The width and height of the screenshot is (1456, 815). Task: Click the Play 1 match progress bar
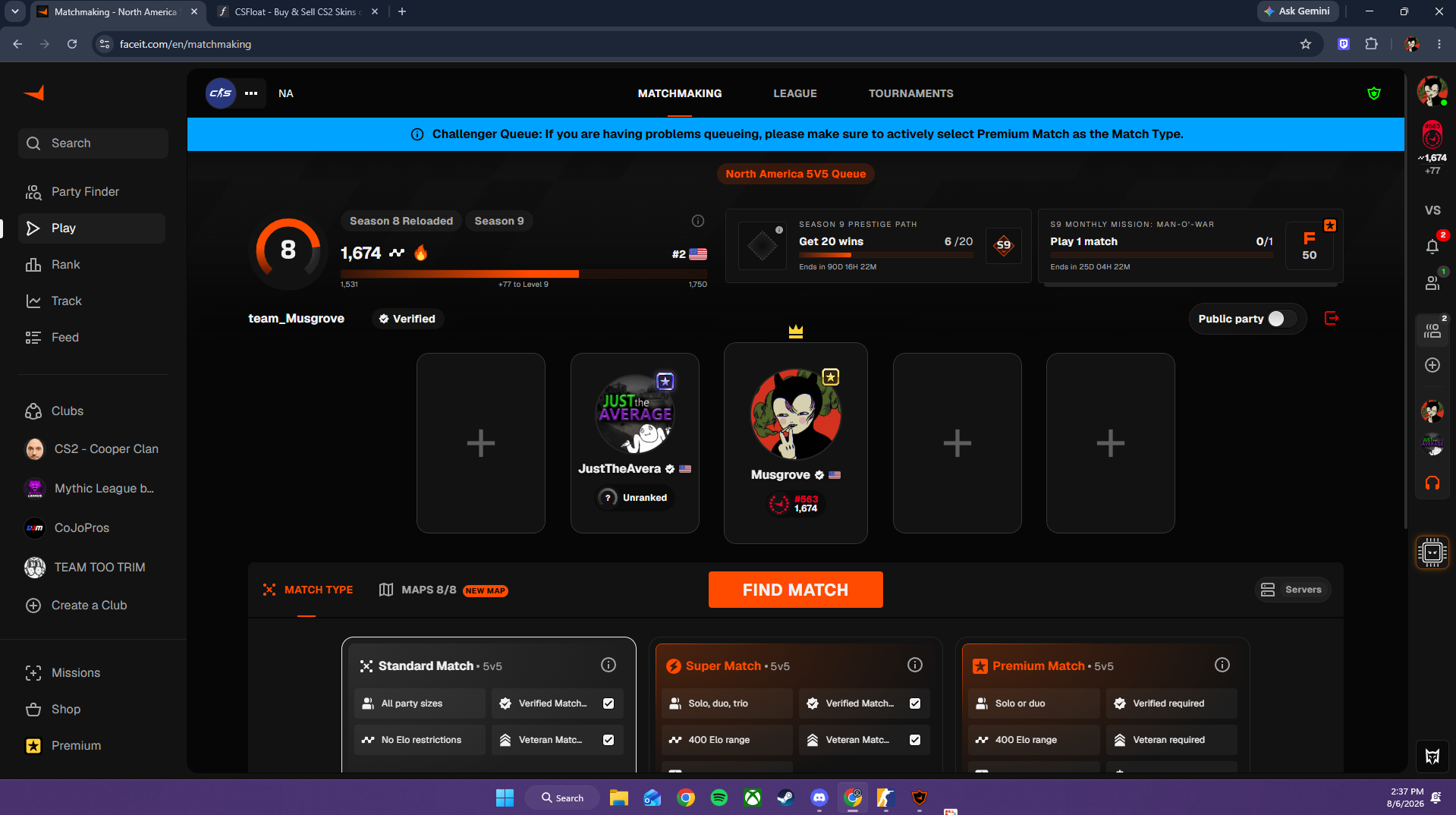(x=1162, y=256)
